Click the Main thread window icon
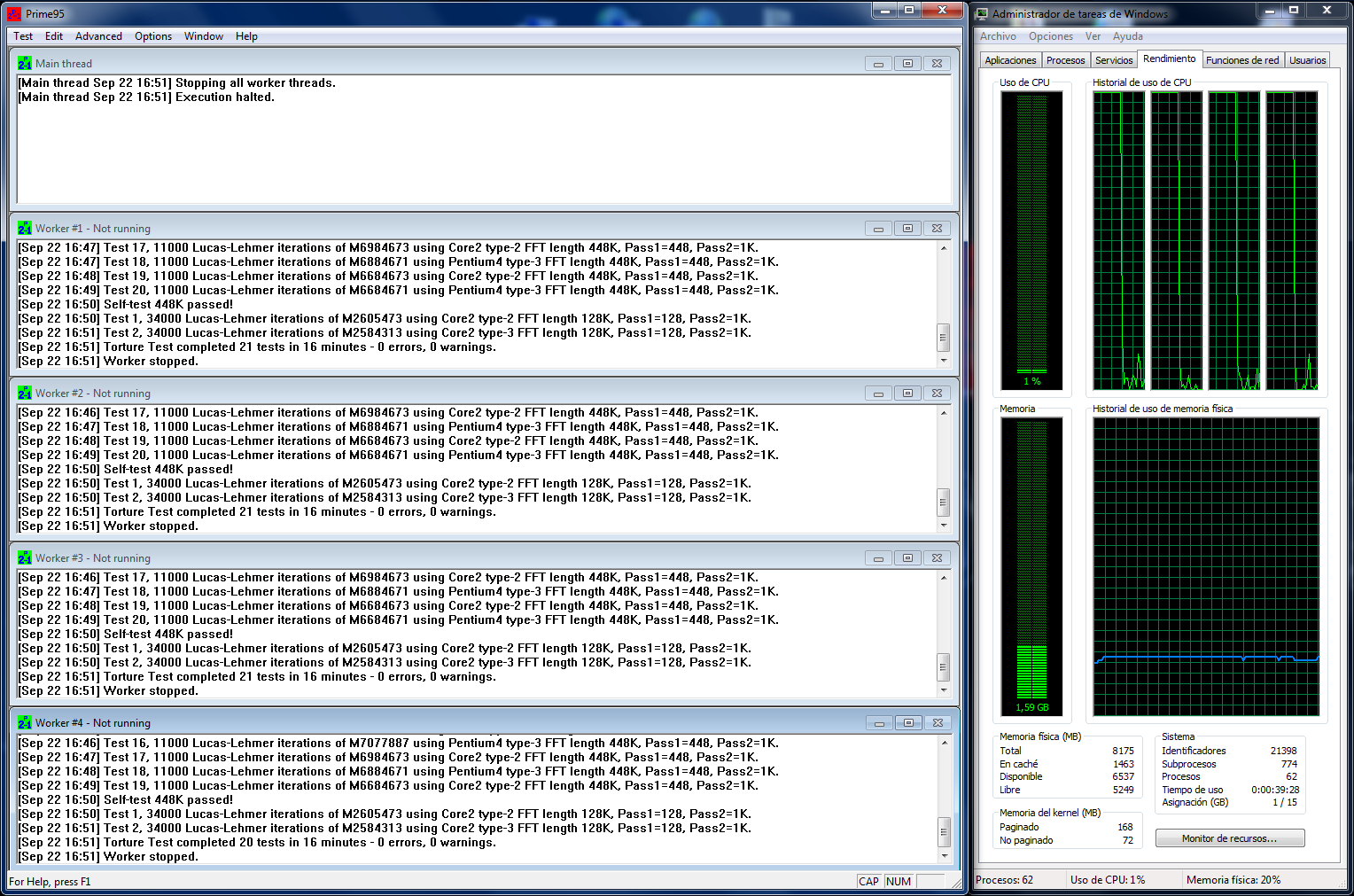 click(x=25, y=64)
